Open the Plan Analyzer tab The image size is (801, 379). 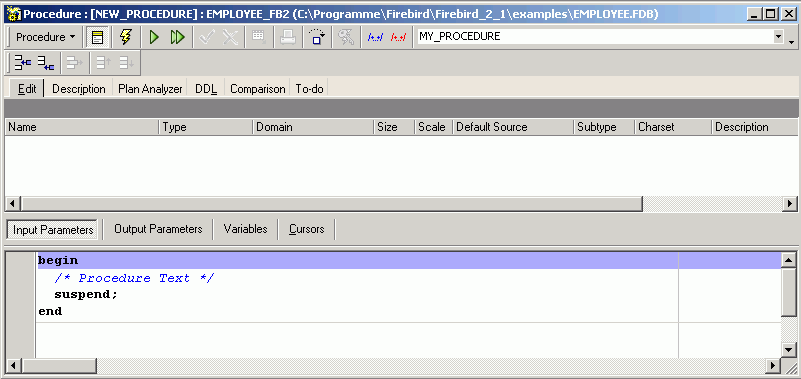click(x=150, y=89)
